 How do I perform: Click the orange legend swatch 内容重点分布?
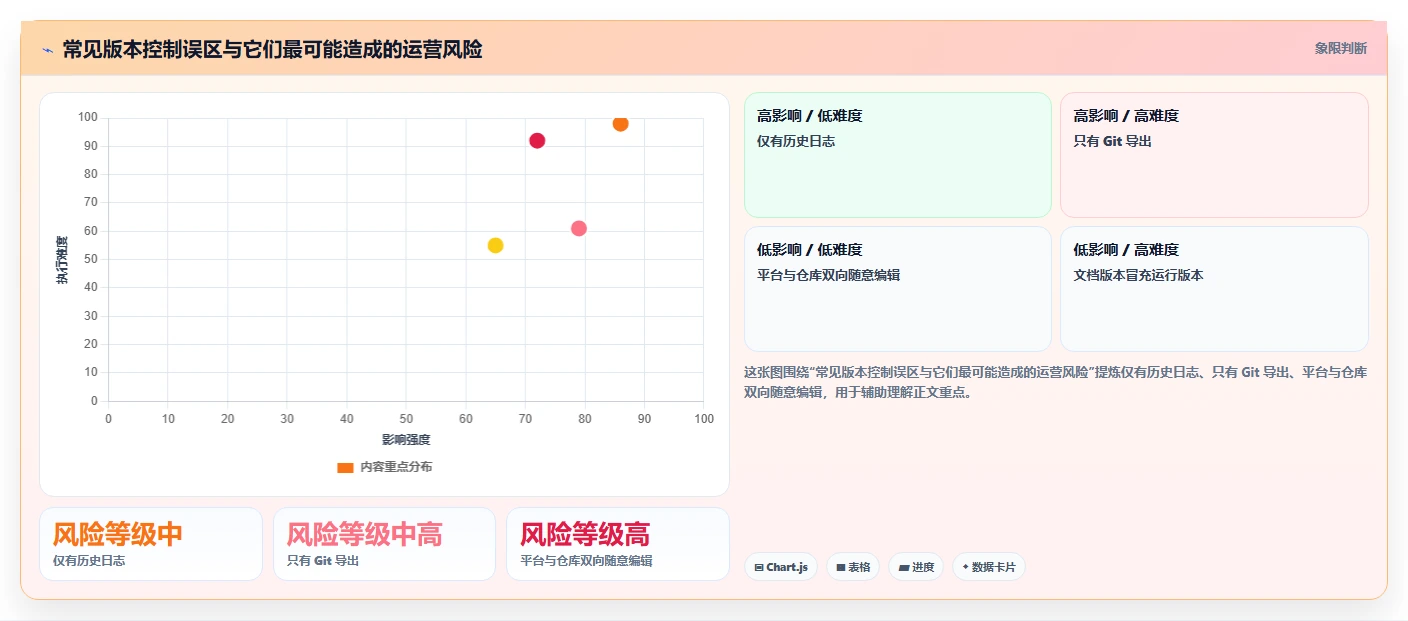[345, 467]
